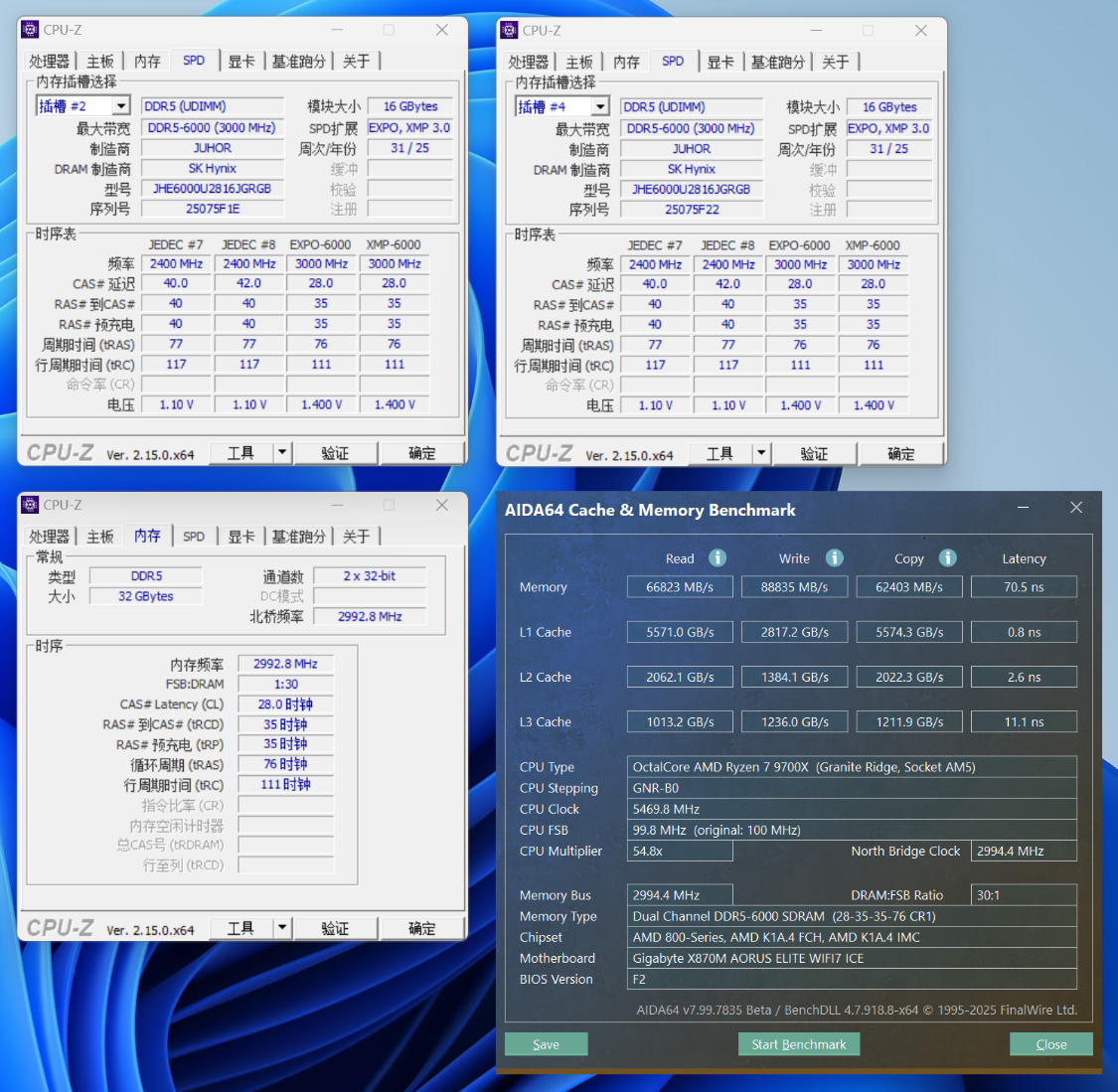The height and width of the screenshot is (1092, 1118).
Task: Click 1:30 FSB:DRAM value
Action: (x=285, y=685)
